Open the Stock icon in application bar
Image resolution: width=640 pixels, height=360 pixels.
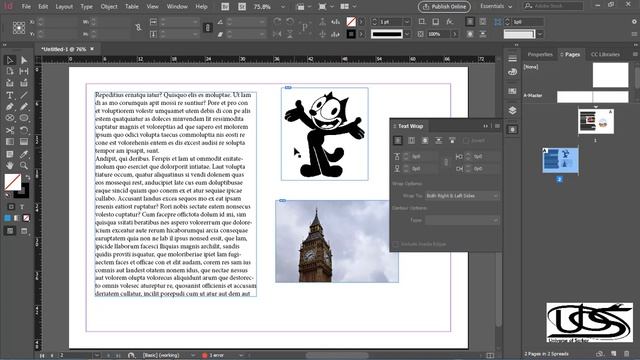point(242,7)
